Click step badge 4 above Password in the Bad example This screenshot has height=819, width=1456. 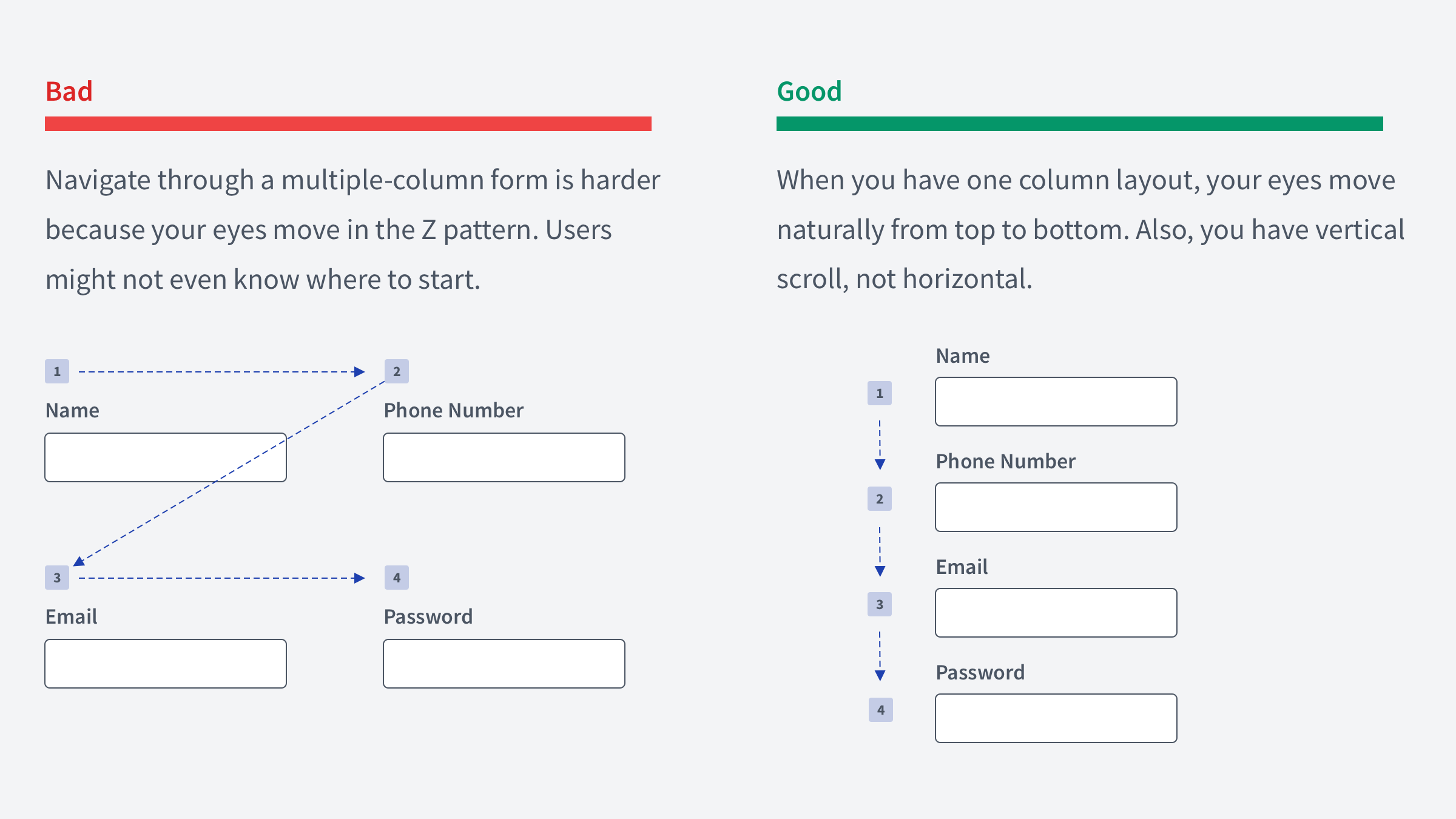tap(397, 578)
